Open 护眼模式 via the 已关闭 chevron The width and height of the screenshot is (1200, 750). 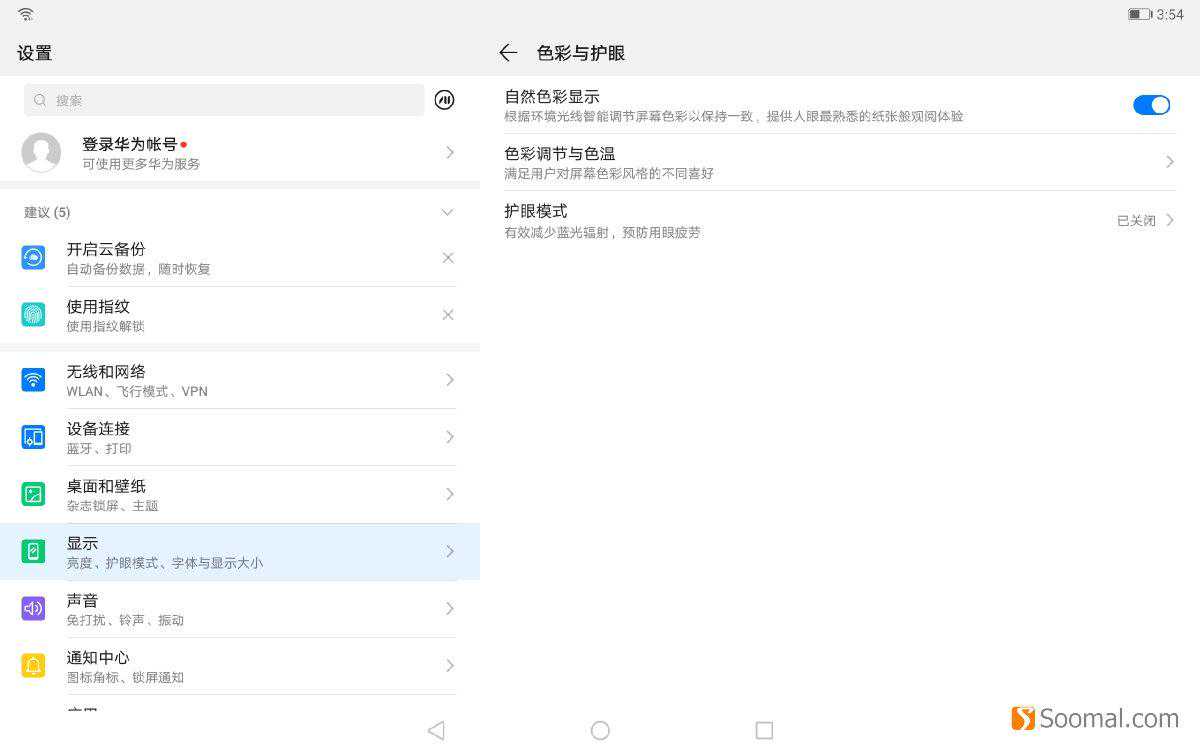point(1169,220)
